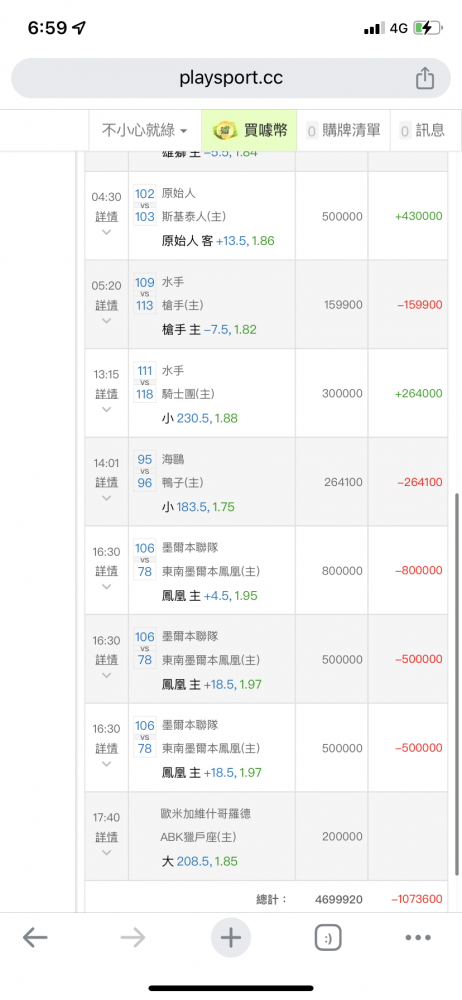Open a new tab with plus icon
The image size is (462, 1000).
click(x=230, y=938)
